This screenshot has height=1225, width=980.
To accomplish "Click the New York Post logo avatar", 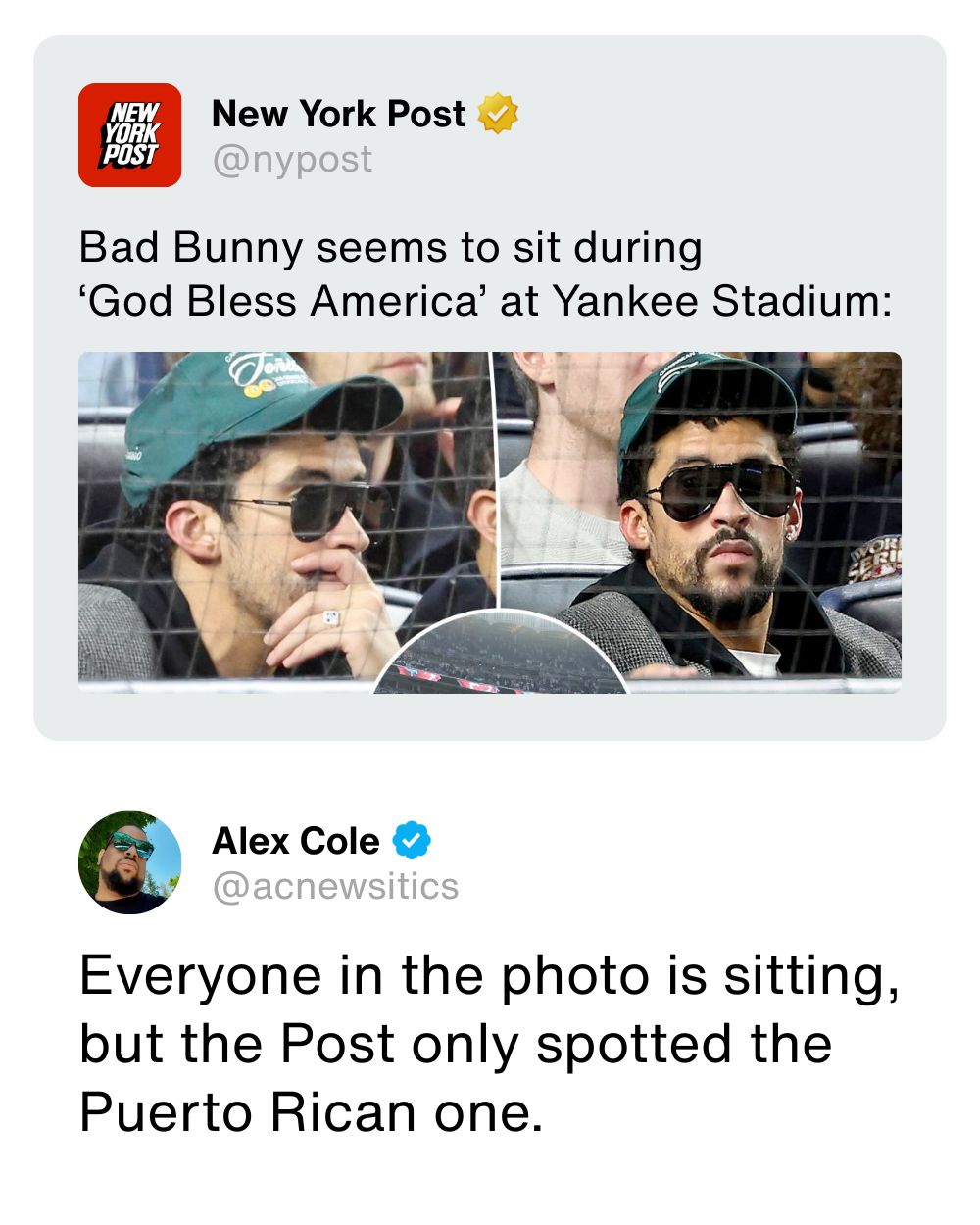I will (129, 135).
